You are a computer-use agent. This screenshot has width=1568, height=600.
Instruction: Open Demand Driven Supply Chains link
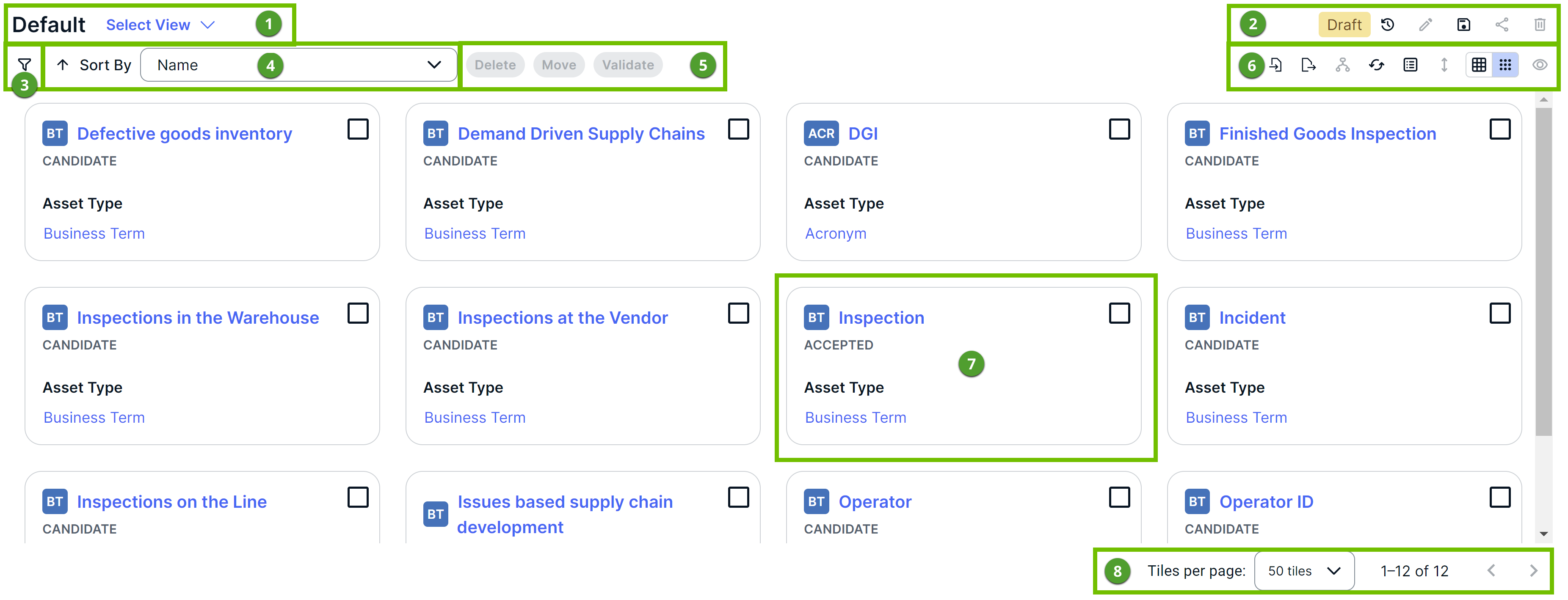tap(581, 134)
